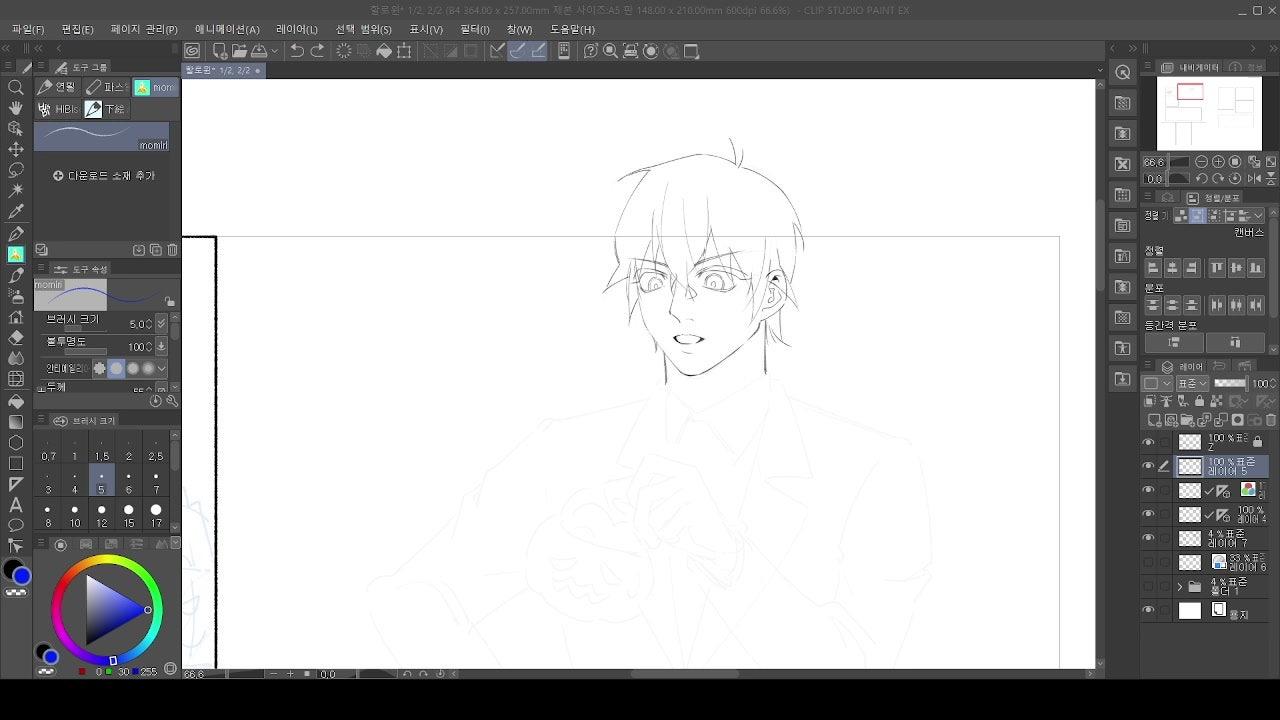This screenshot has height=720, width=1280.
Task: Delete layer using Layer panel trash icon
Action: point(1271,420)
